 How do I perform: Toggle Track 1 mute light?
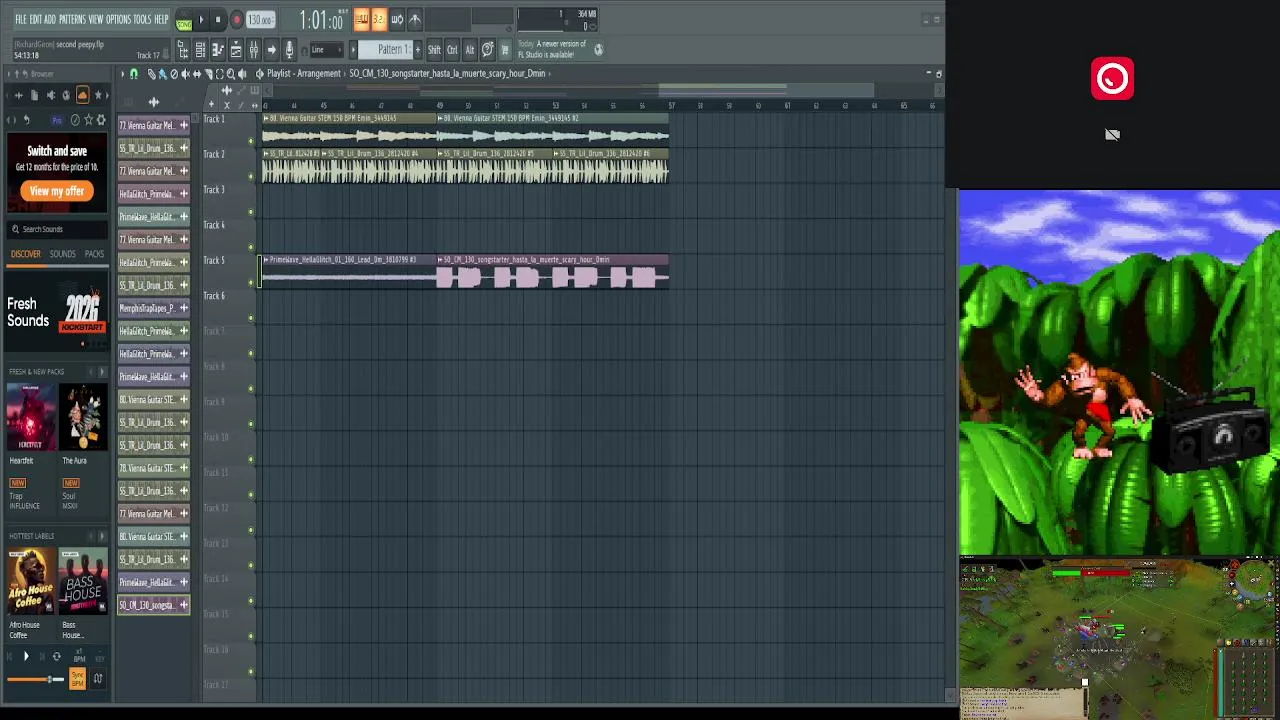(251, 141)
